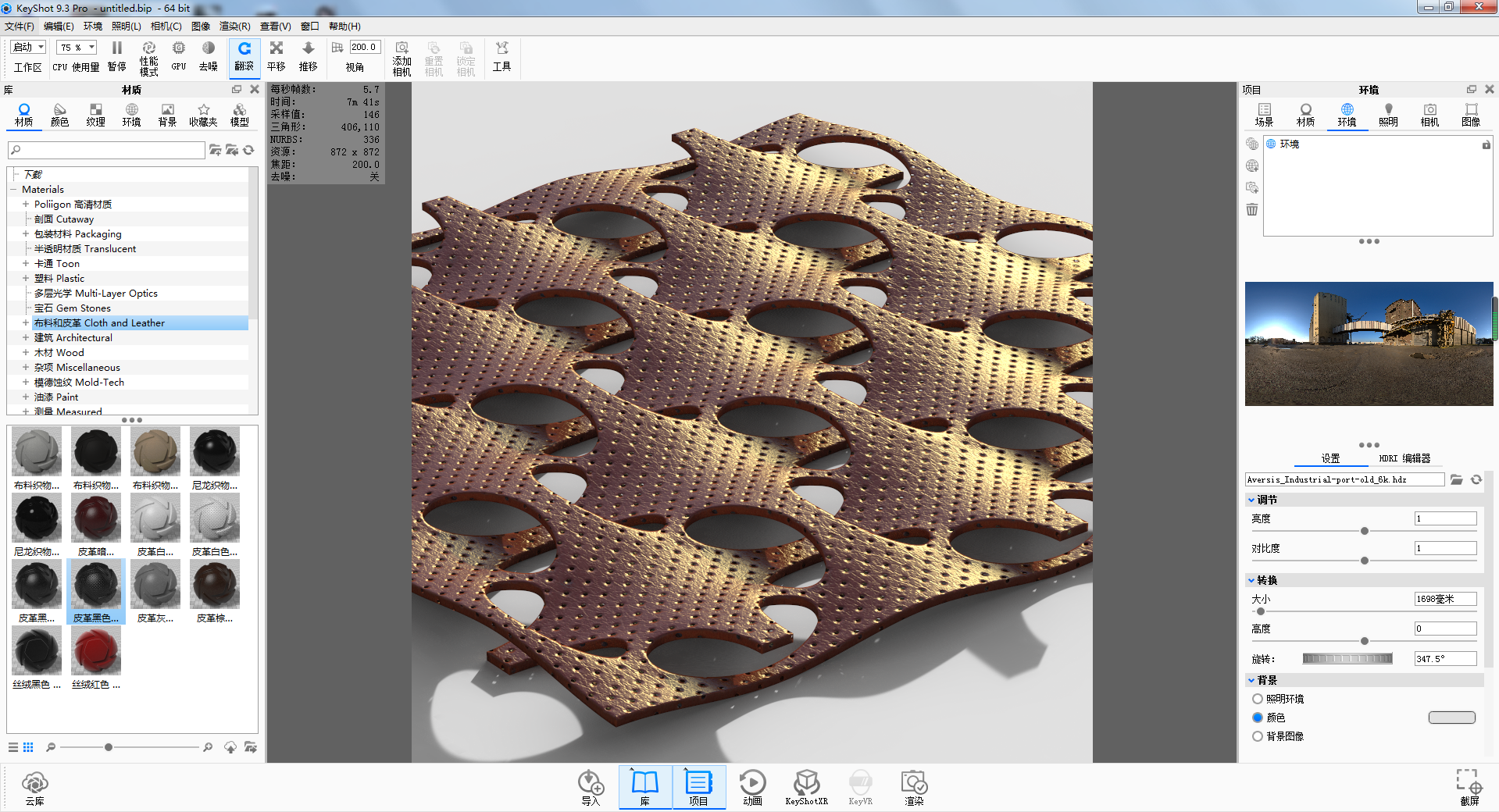Open the 渲染(R) Render menu
This screenshot has height=812, width=1499.
pos(234,27)
